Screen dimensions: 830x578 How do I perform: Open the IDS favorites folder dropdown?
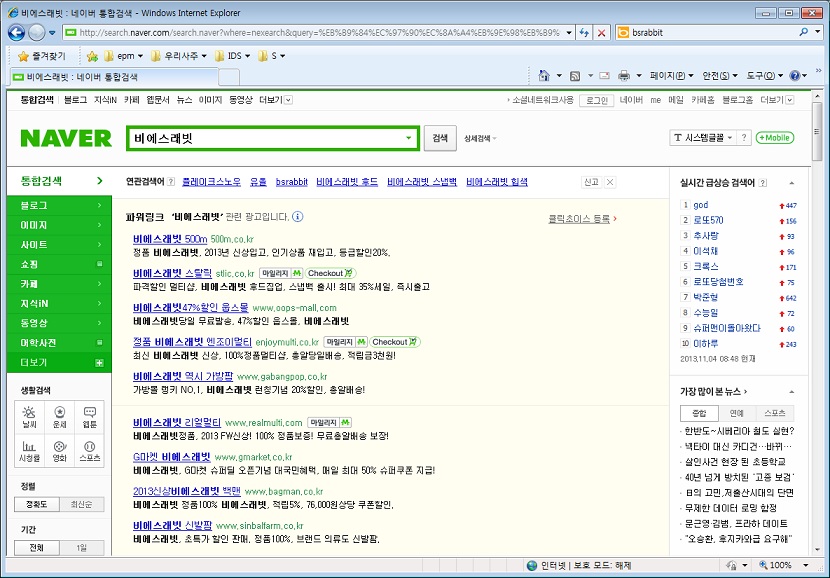[x=231, y=56]
